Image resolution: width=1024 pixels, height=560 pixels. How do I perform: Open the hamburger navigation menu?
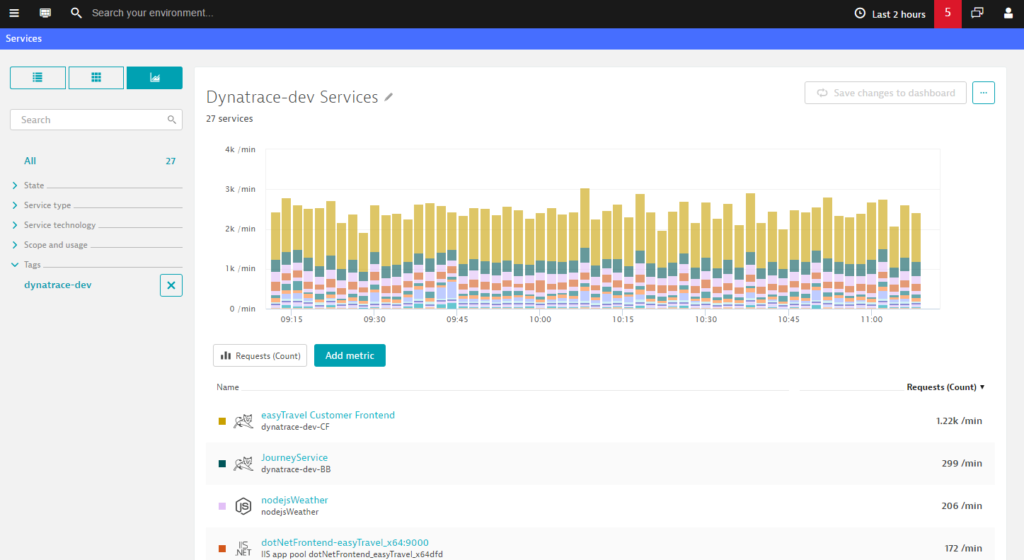[x=14, y=13]
